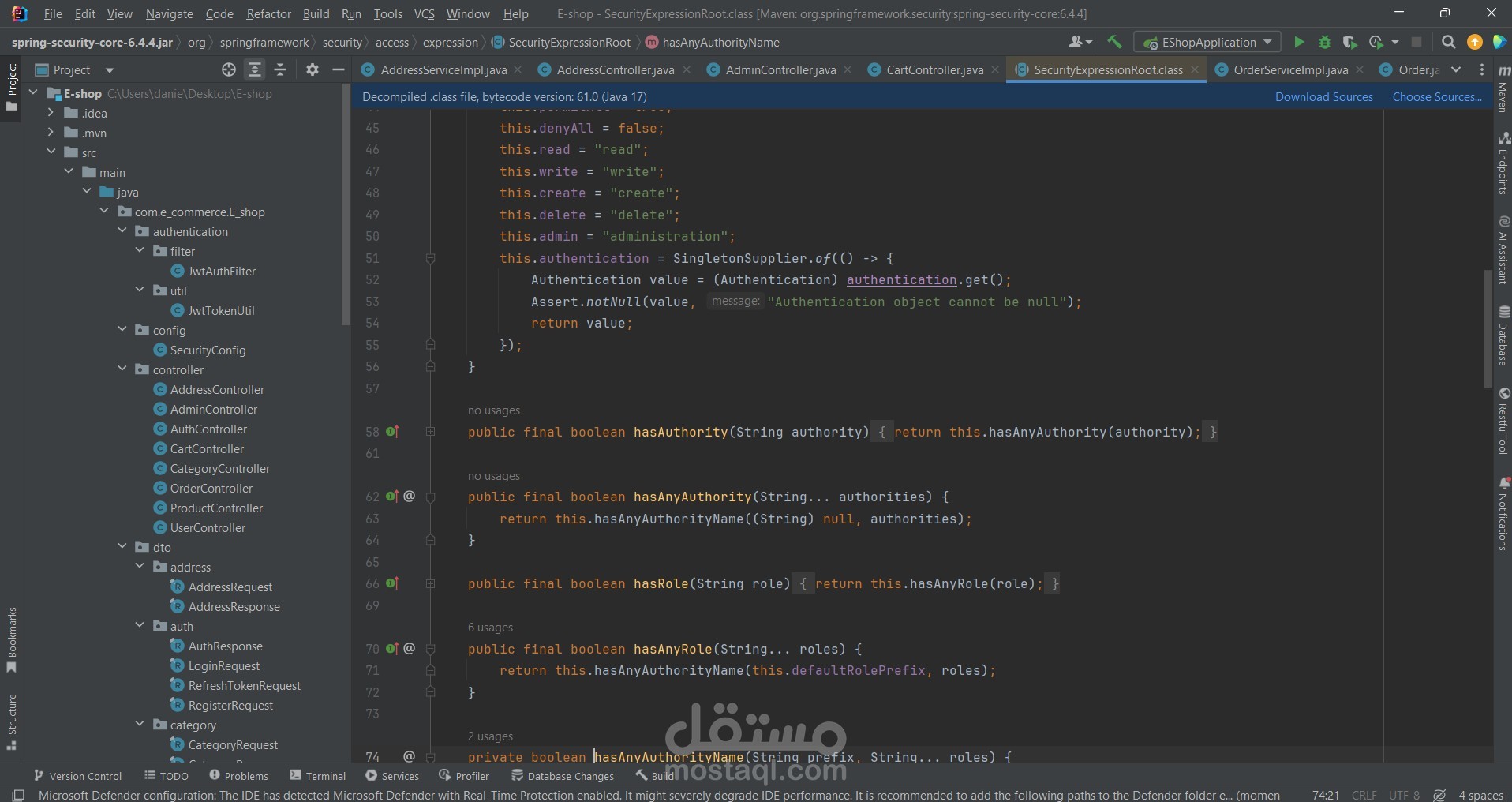Viewport: 1512px width, 802px height.
Task: Open the AI Assistant tool window
Action: (x=1503, y=249)
